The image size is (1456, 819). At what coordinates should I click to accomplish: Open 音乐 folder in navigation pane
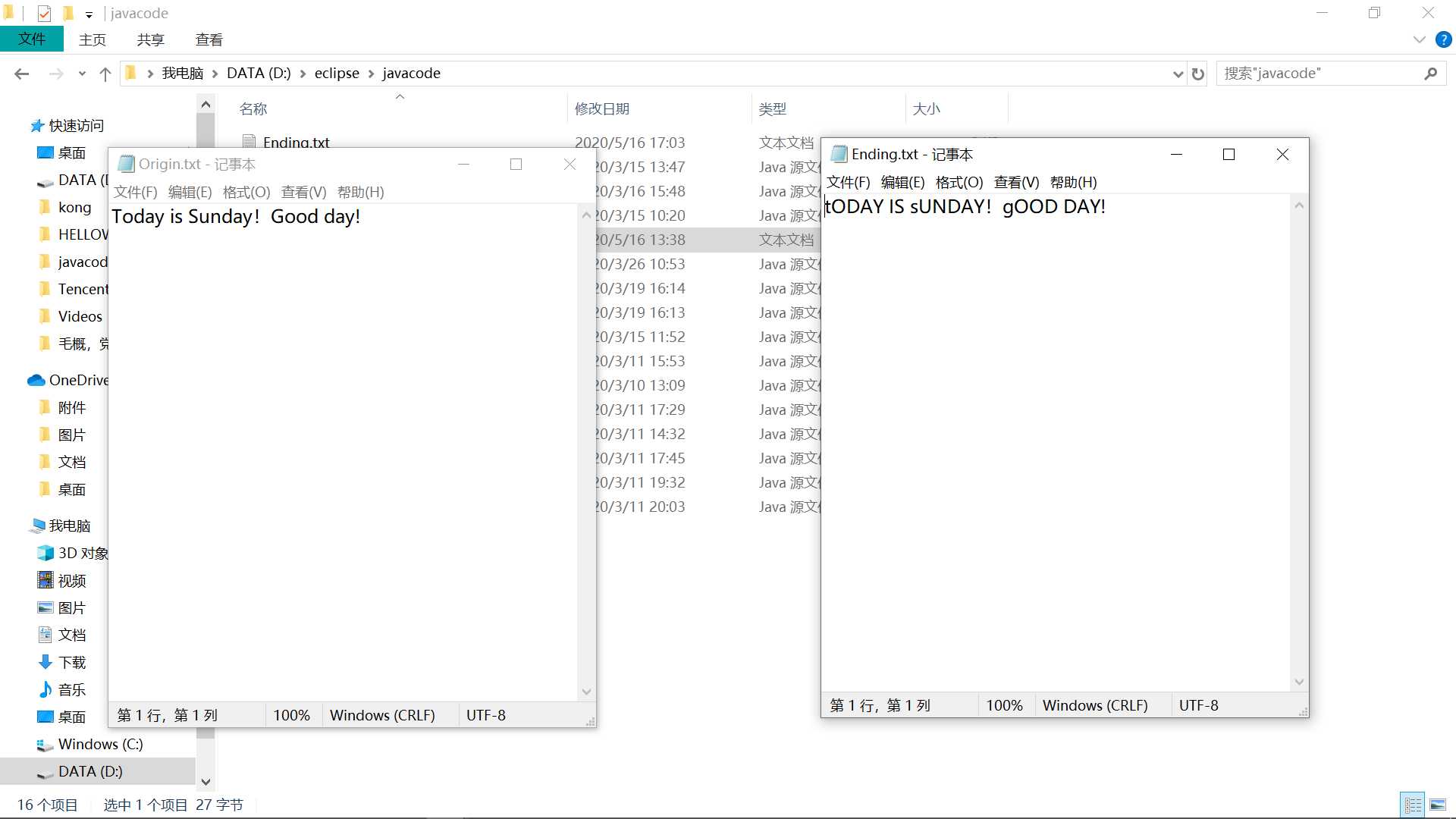pos(72,690)
